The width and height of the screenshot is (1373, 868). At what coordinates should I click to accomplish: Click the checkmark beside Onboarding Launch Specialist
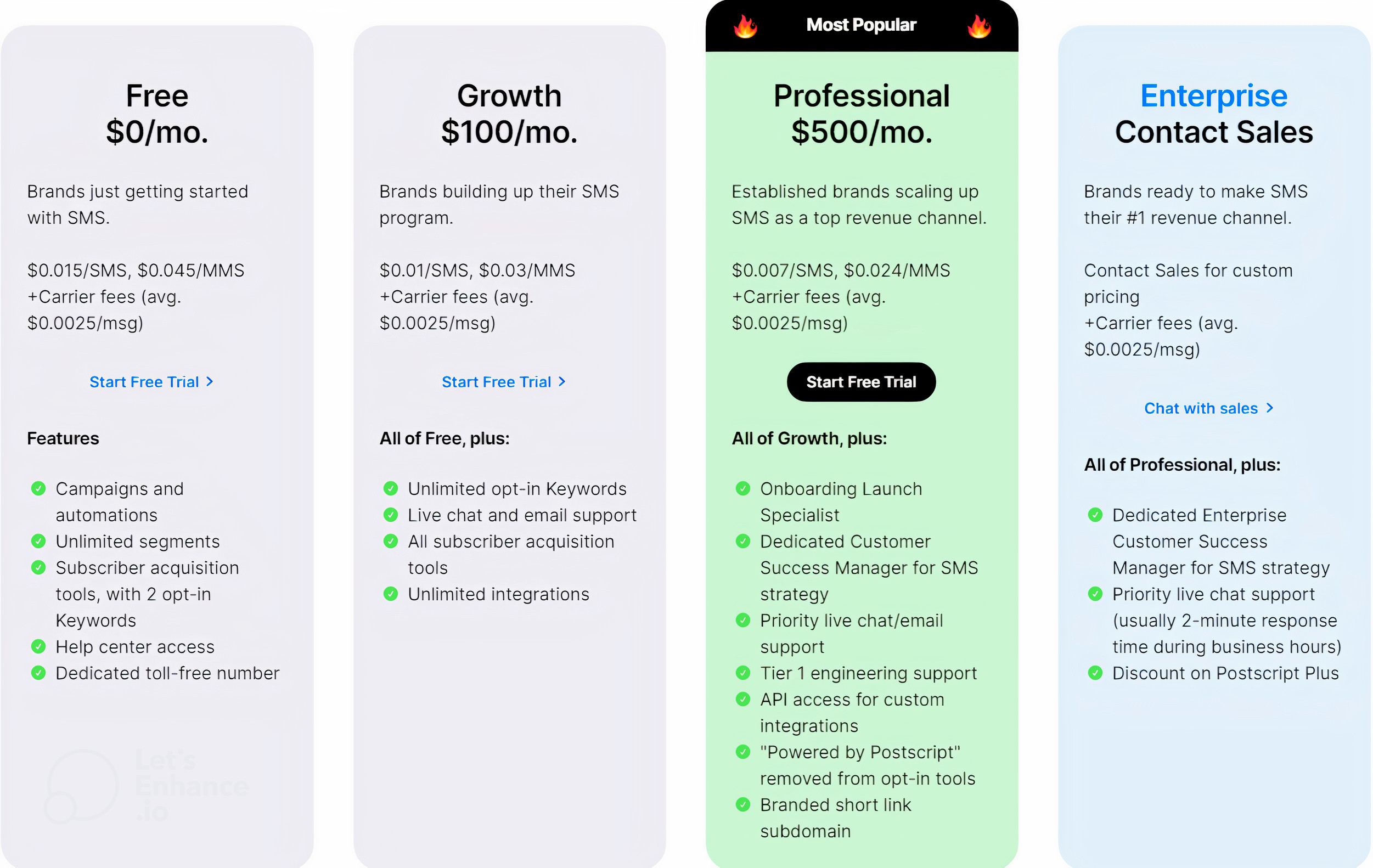click(x=743, y=488)
